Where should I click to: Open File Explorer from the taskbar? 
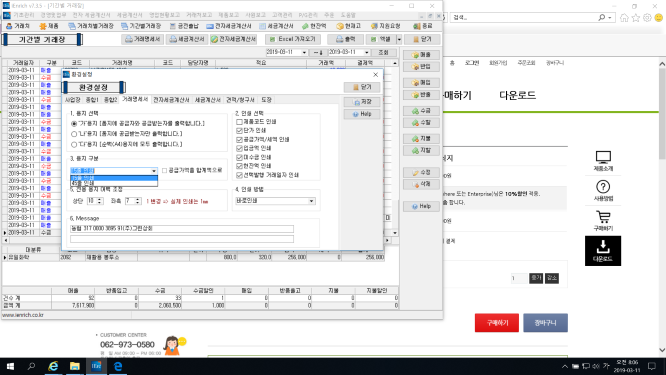(x=75, y=366)
